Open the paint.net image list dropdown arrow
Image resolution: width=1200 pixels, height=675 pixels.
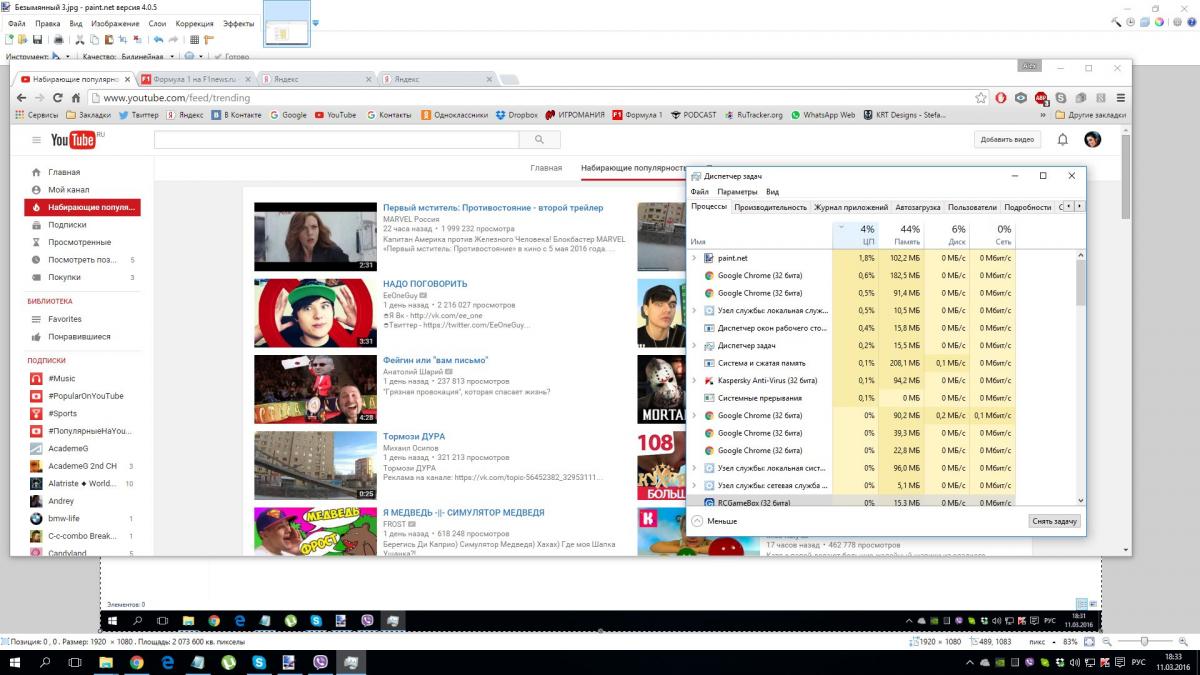pyautogui.click(x=316, y=23)
